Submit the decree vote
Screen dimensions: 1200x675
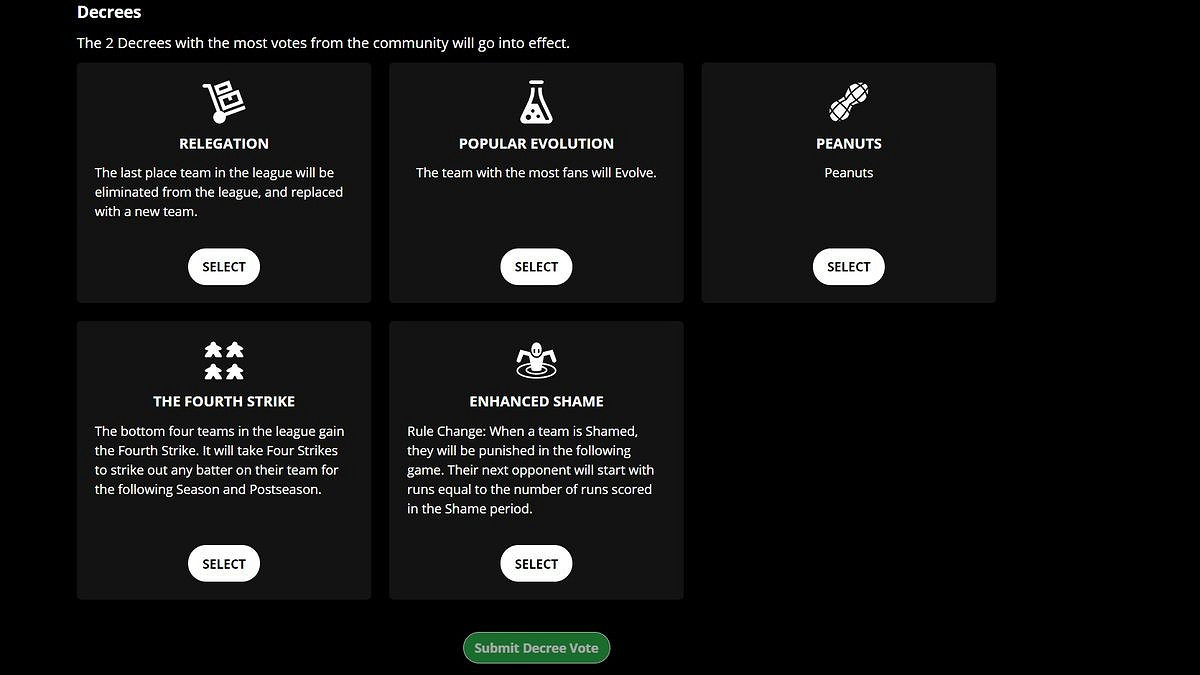(536, 648)
